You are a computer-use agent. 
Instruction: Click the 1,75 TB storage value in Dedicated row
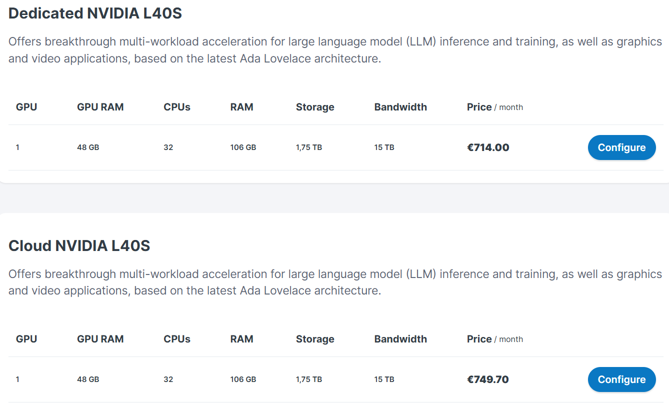[309, 147]
